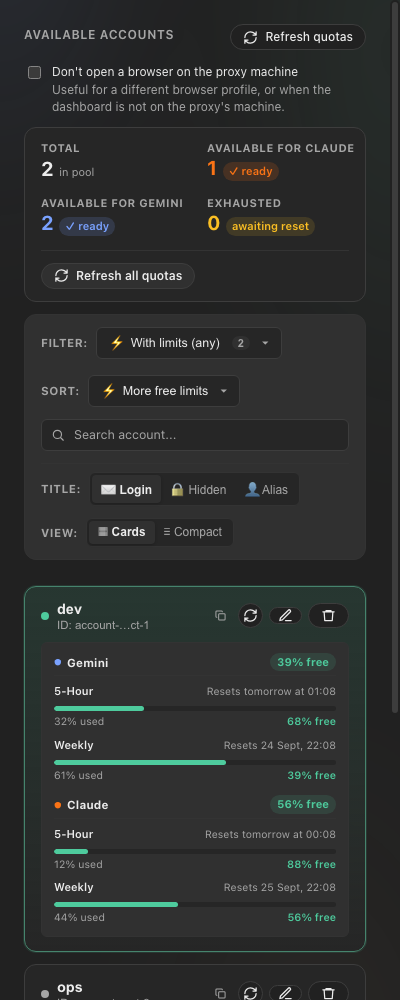This screenshot has height=1000, width=400.
Task: Edit the dev account
Action: pos(285,615)
